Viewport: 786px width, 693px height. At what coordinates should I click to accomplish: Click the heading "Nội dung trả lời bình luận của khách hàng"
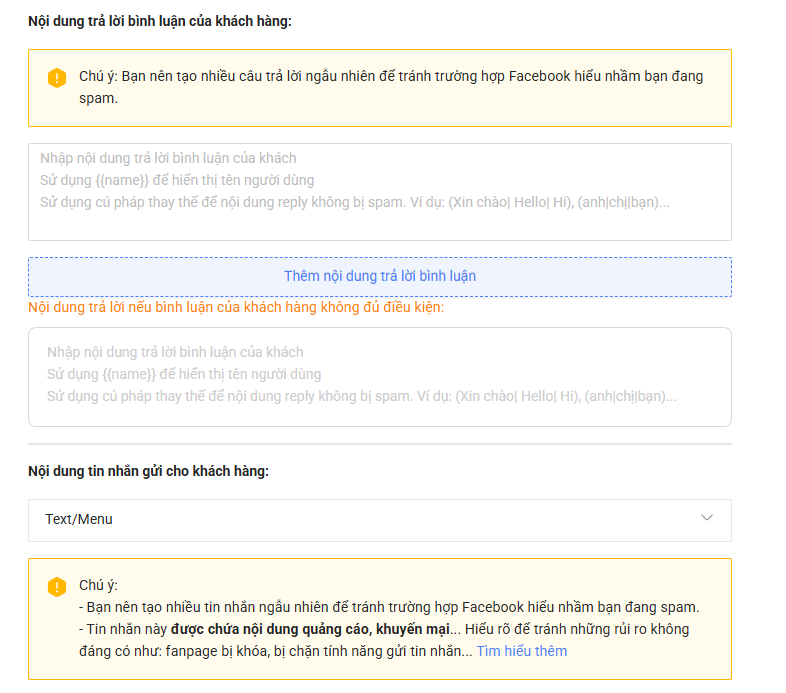(160, 21)
